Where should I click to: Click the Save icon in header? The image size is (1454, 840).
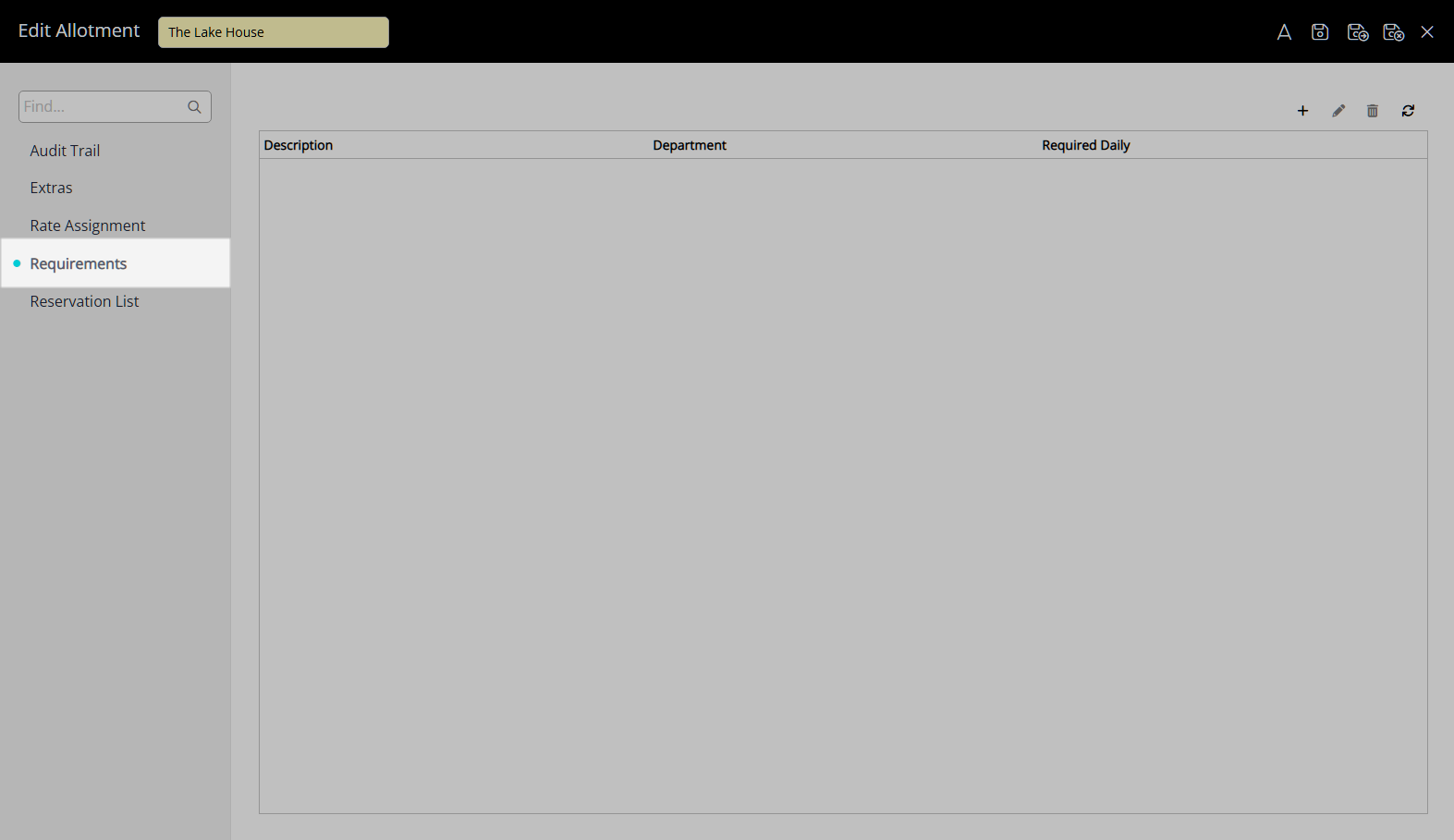tap(1320, 32)
